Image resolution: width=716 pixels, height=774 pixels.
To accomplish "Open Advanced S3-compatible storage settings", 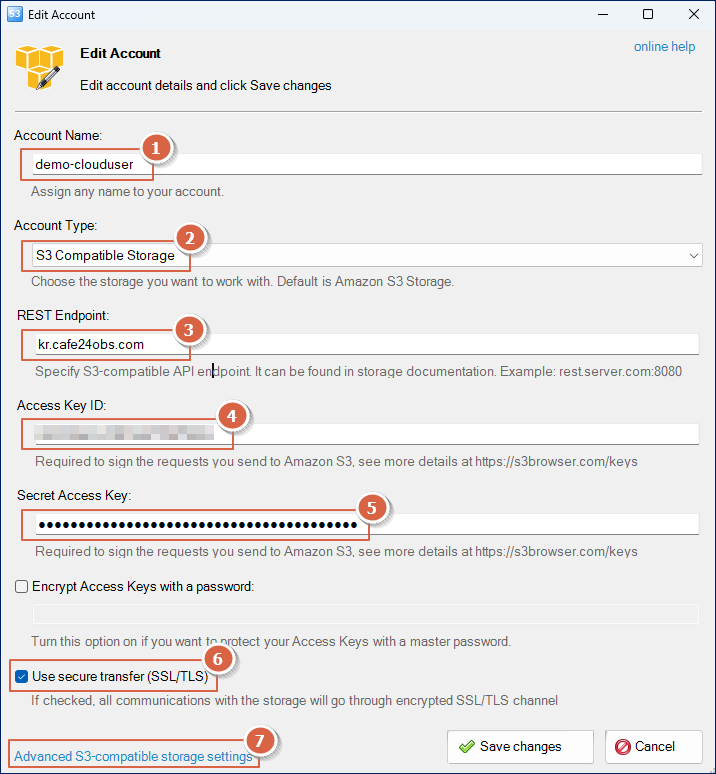I will coord(133,756).
